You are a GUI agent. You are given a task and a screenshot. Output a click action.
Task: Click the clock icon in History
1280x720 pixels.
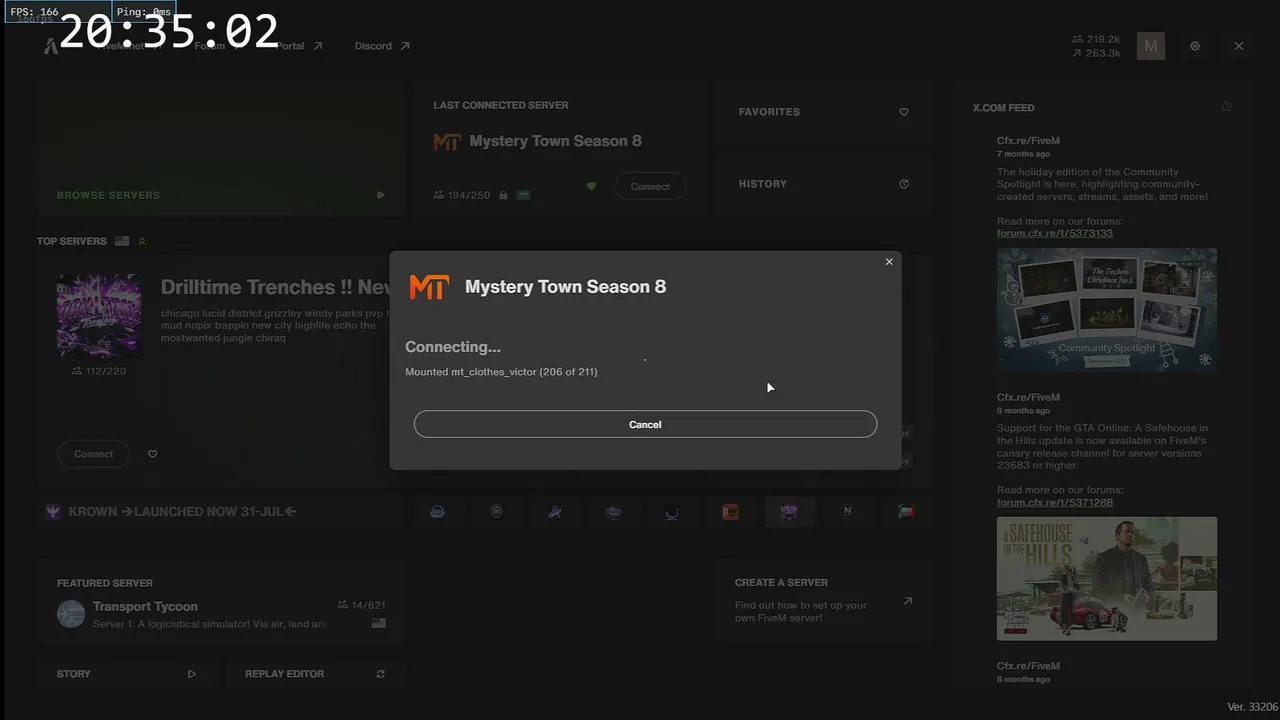904,184
